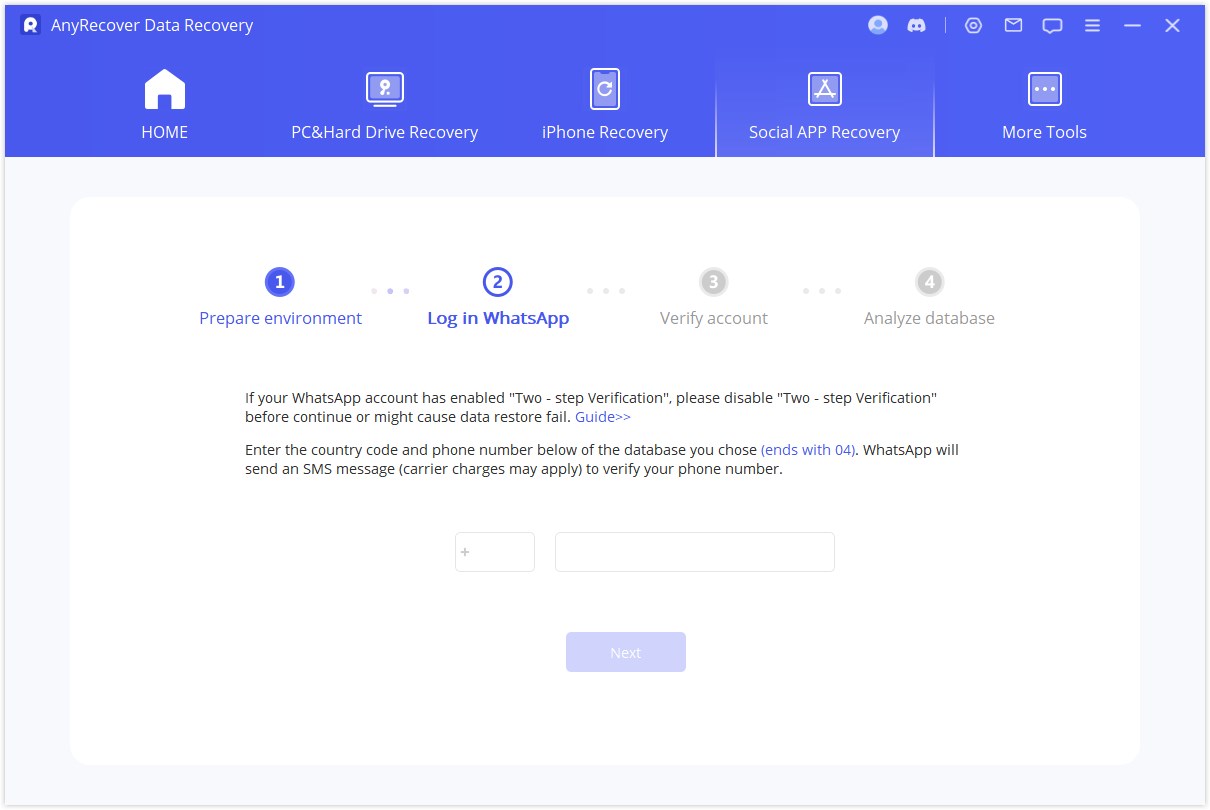Click step 4 circle for Analyze database
The width and height of the screenshot is (1210, 810).
coord(929,282)
